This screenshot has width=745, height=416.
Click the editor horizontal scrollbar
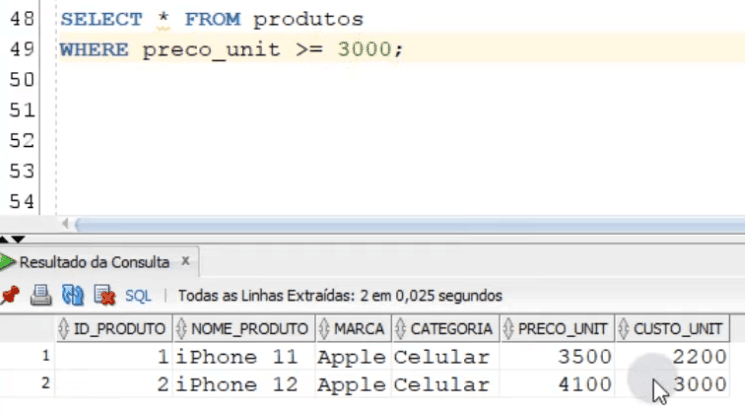pyautogui.click(x=410, y=224)
